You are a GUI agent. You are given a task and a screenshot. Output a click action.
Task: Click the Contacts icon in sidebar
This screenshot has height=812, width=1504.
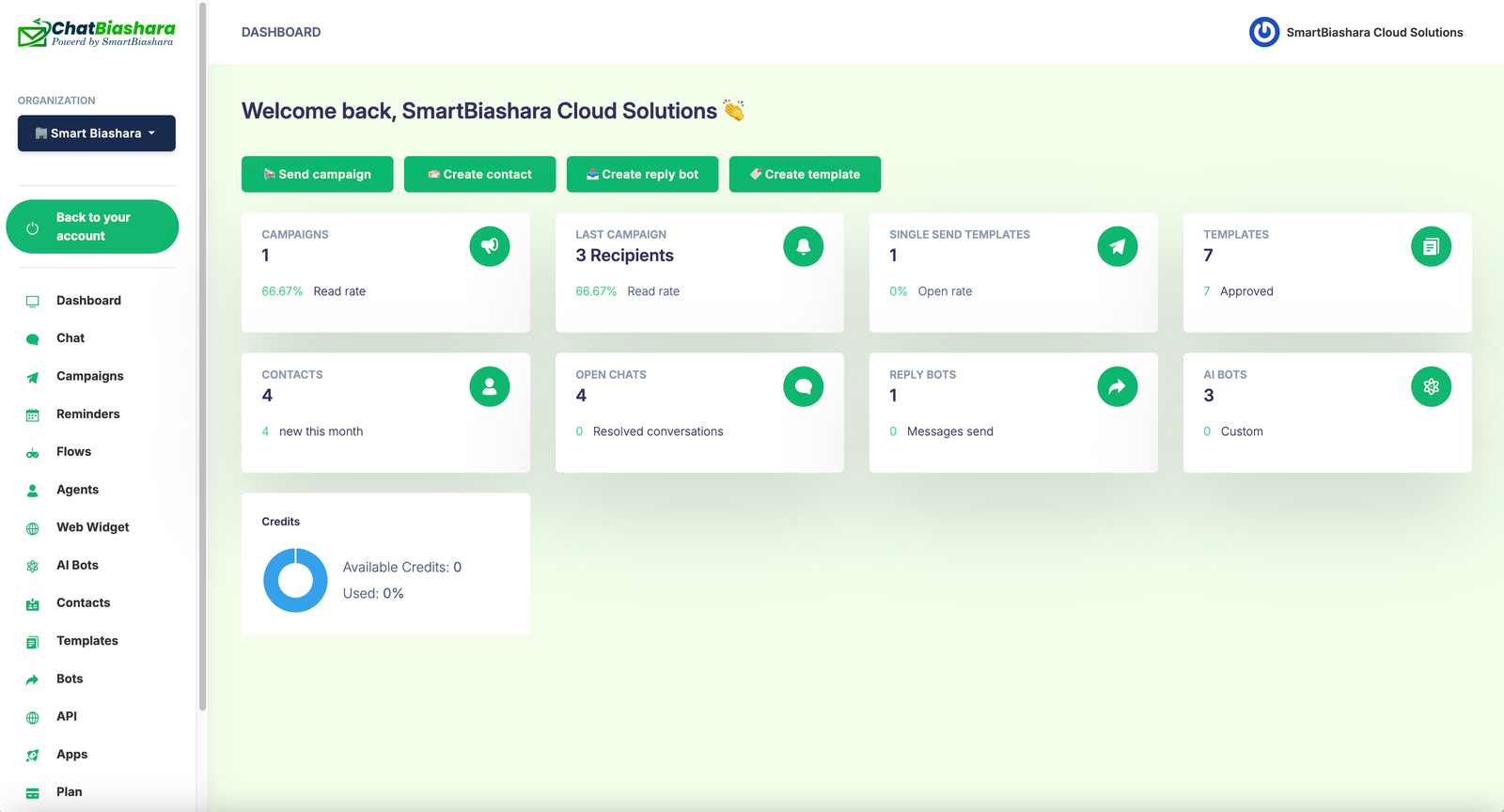coord(33,604)
